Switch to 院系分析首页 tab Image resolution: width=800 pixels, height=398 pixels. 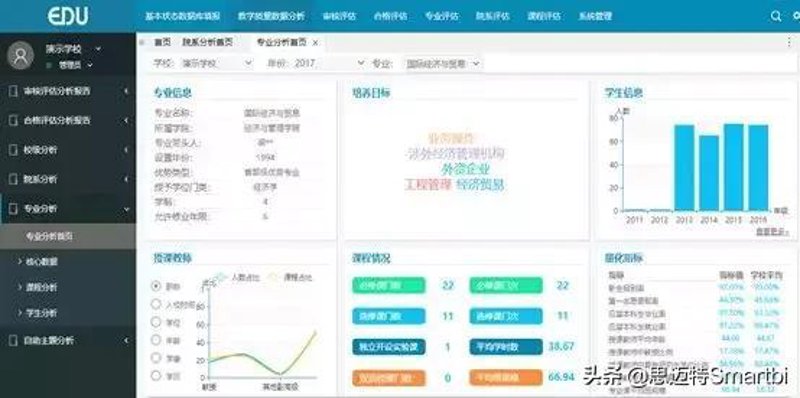[x=208, y=42]
